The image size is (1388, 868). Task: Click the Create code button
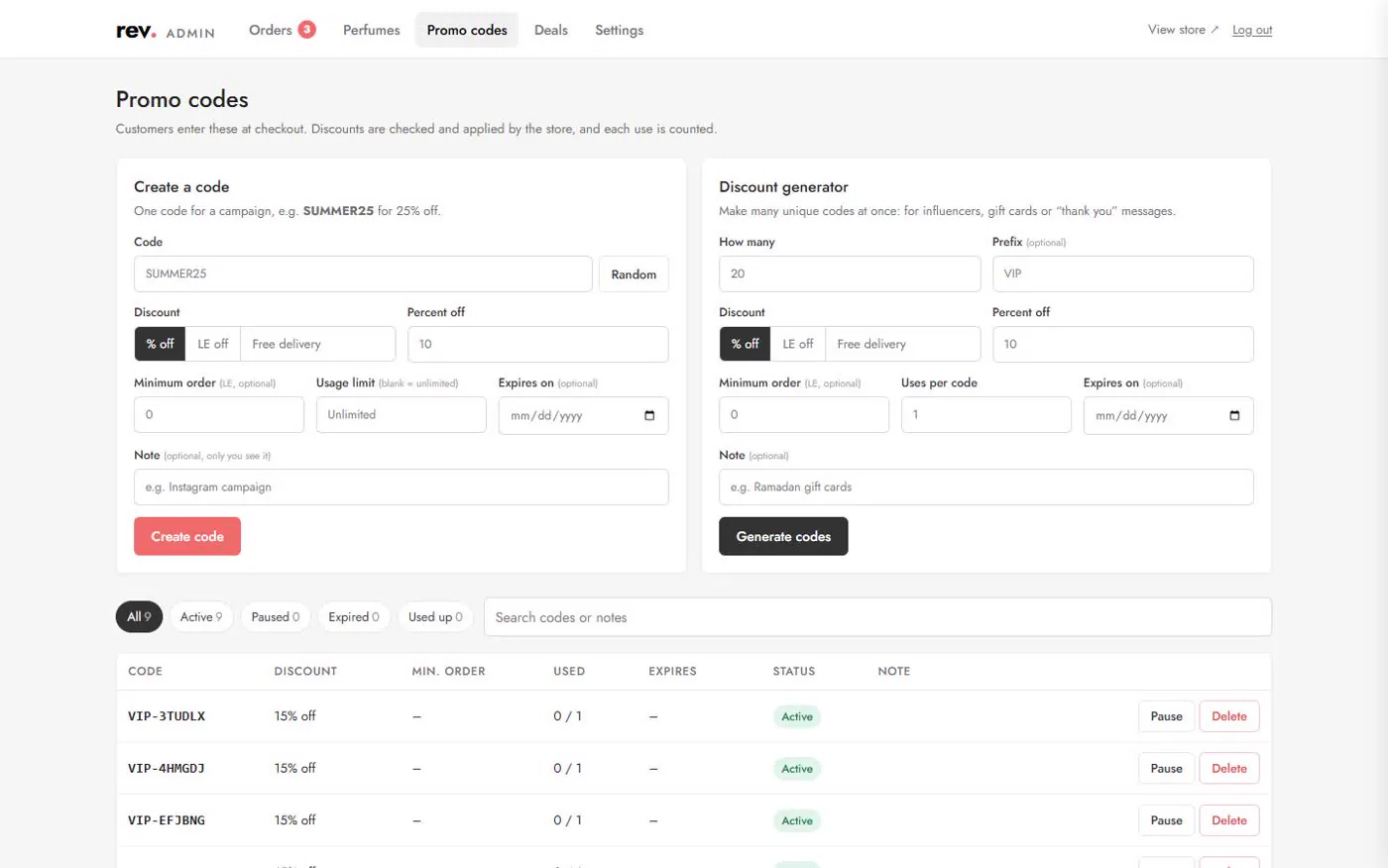click(187, 536)
